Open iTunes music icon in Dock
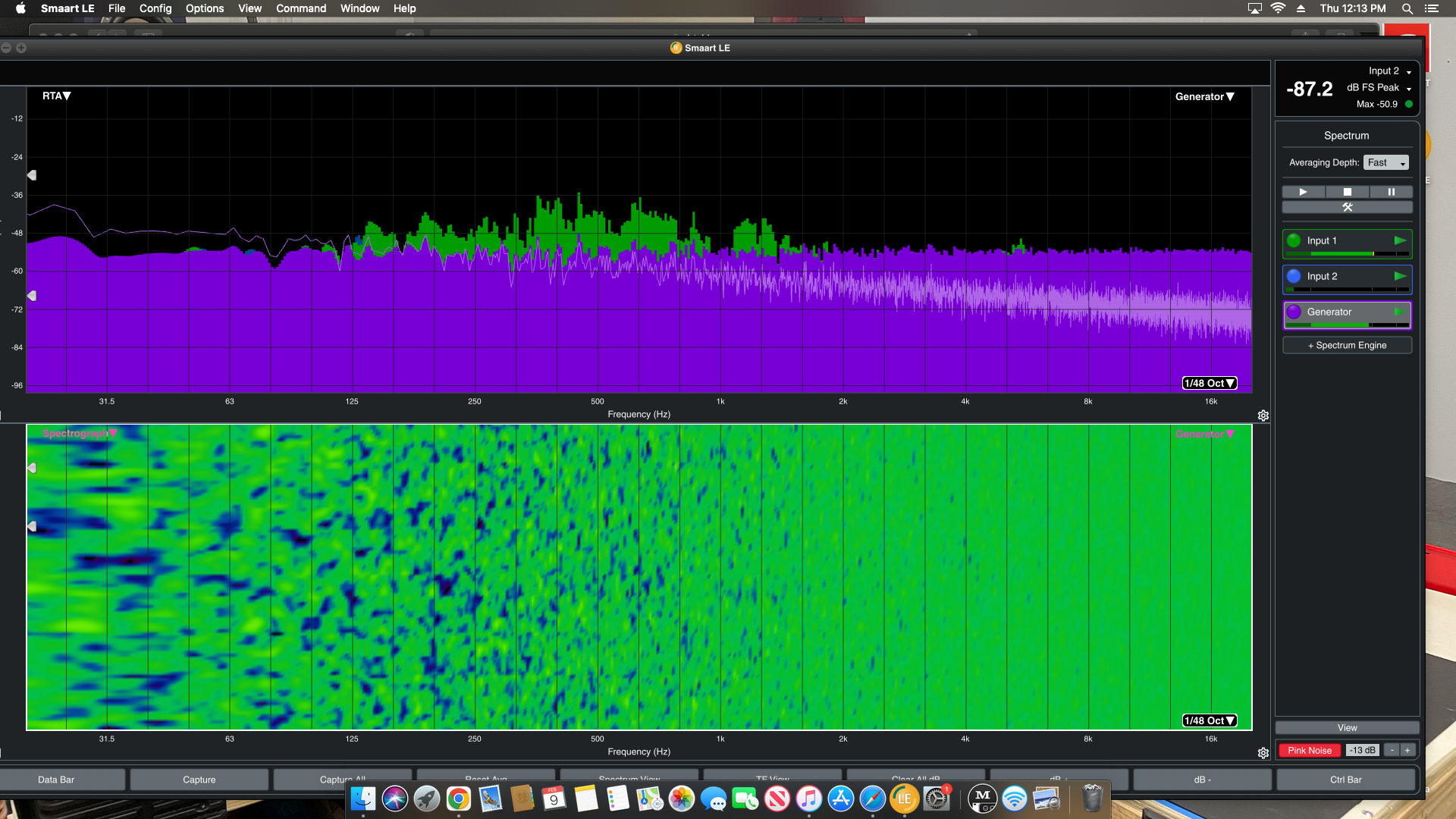Image resolution: width=1456 pixels, height=819 pixels. click(x=809, y=798)
